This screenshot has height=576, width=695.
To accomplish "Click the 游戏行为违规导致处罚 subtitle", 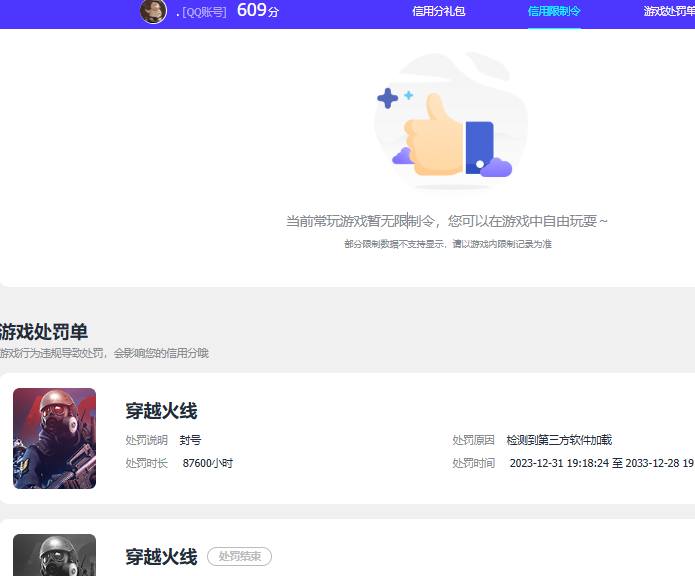I will click(104, 353).
